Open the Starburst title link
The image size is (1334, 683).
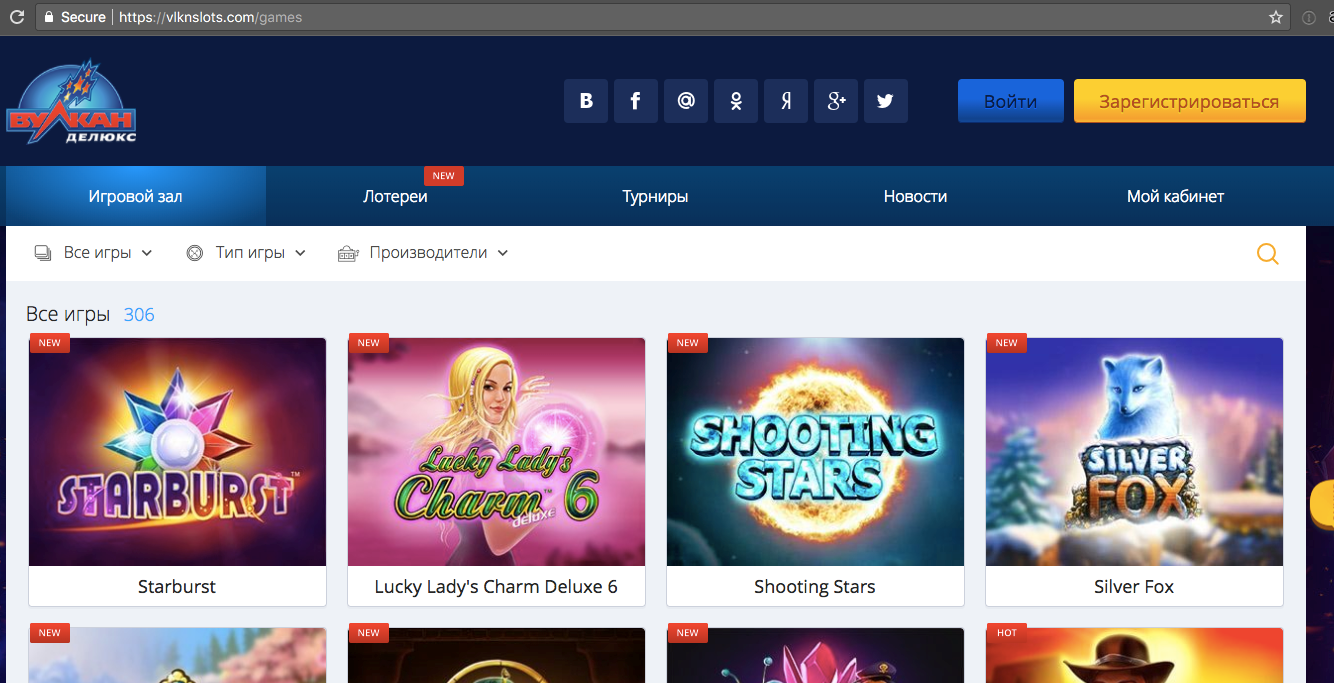[x=177, y=587]
